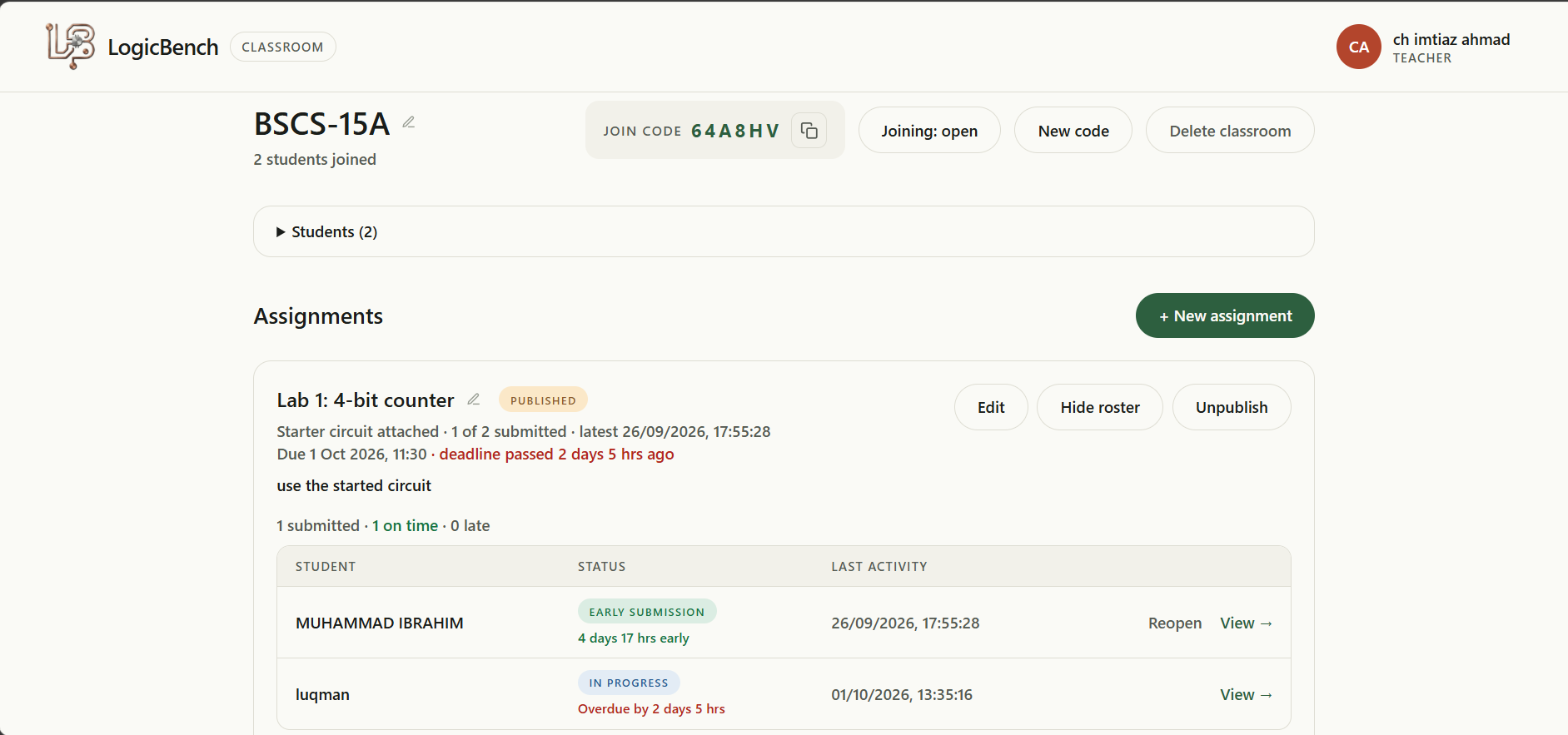1568x735 pixels.
Task: Click the 'deadline passed 2 days 5 hrs ago' text
Action: click(556, 454)
